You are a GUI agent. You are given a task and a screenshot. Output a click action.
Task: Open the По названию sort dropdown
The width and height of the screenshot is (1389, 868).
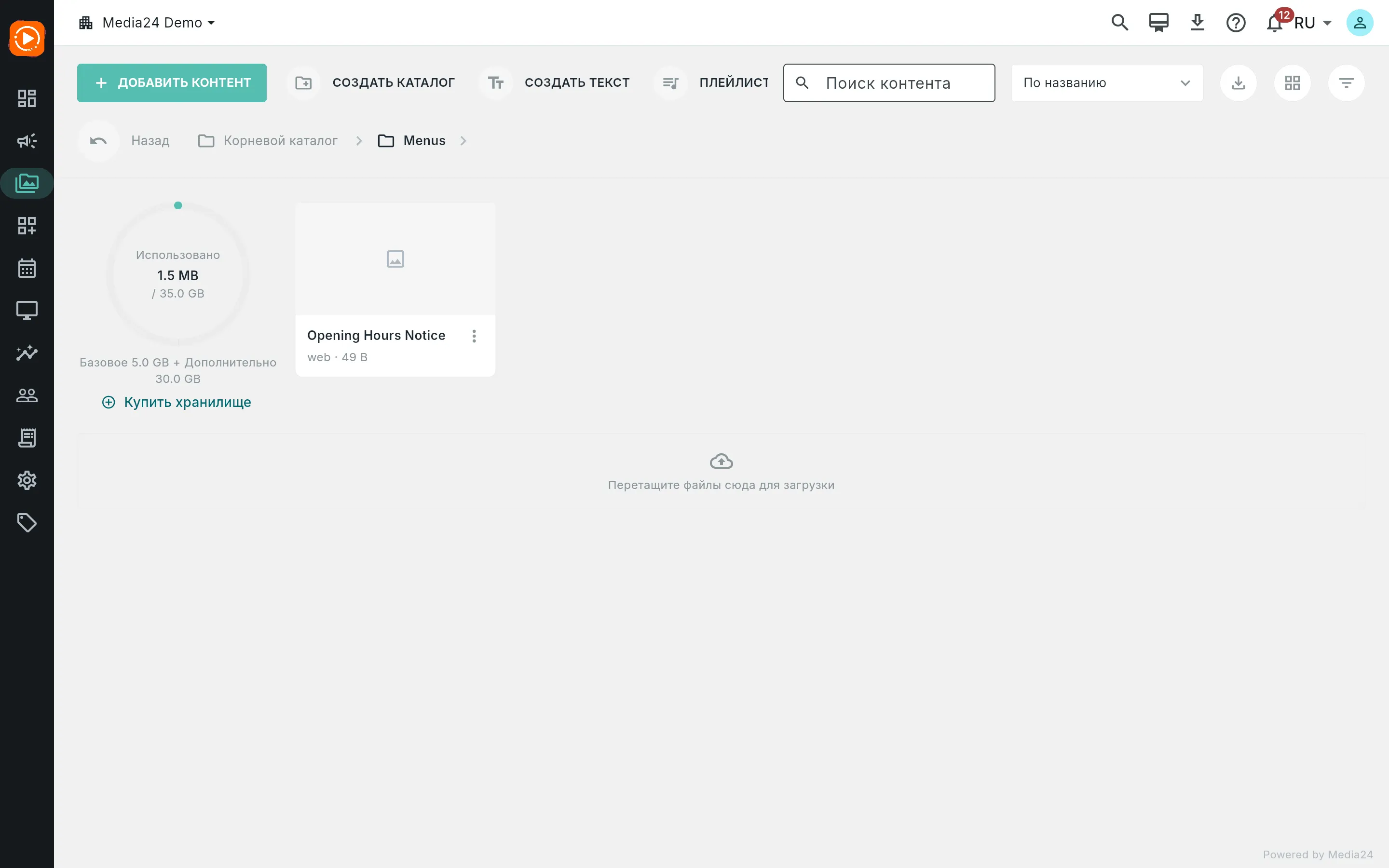click(1106, 82)
